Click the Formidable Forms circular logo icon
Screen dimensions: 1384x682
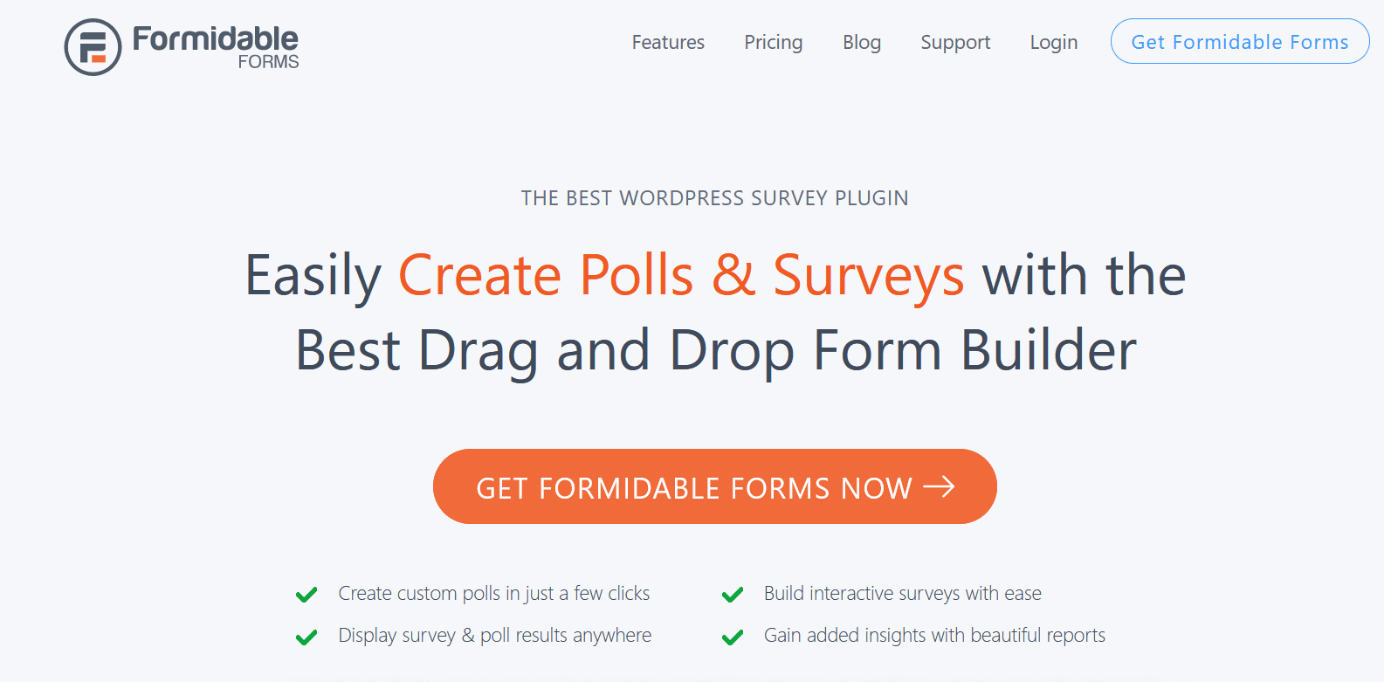(x=93, y=46)
